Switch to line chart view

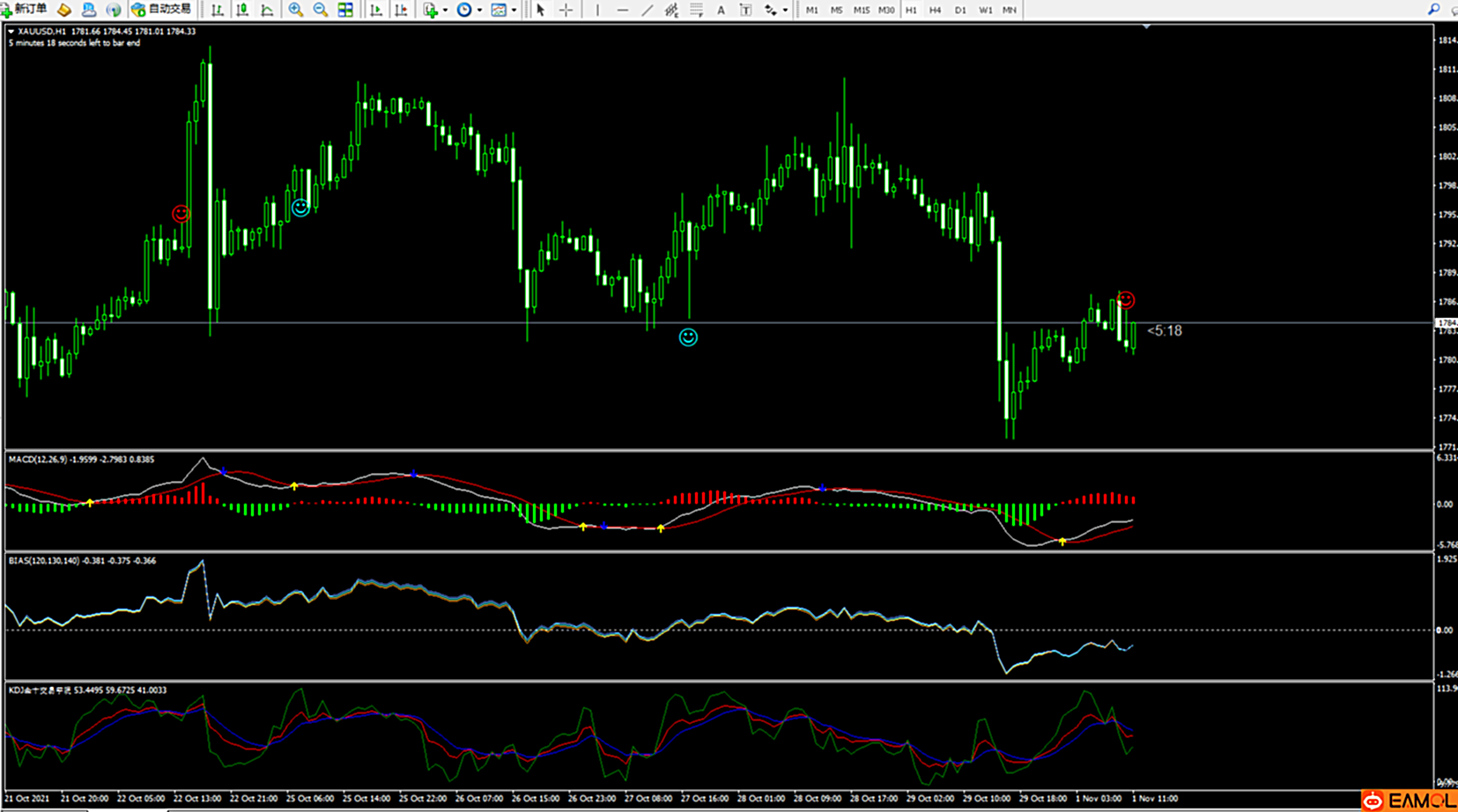click(x=267, y=10)
